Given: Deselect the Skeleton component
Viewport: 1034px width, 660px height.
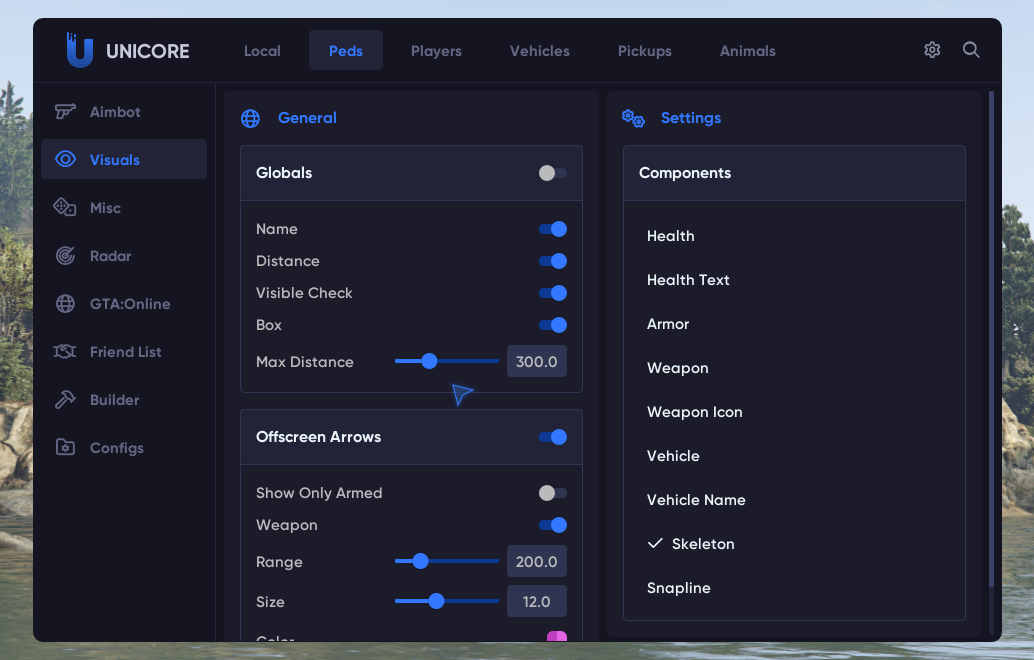Looking at the screenshot, I should 702,544.
